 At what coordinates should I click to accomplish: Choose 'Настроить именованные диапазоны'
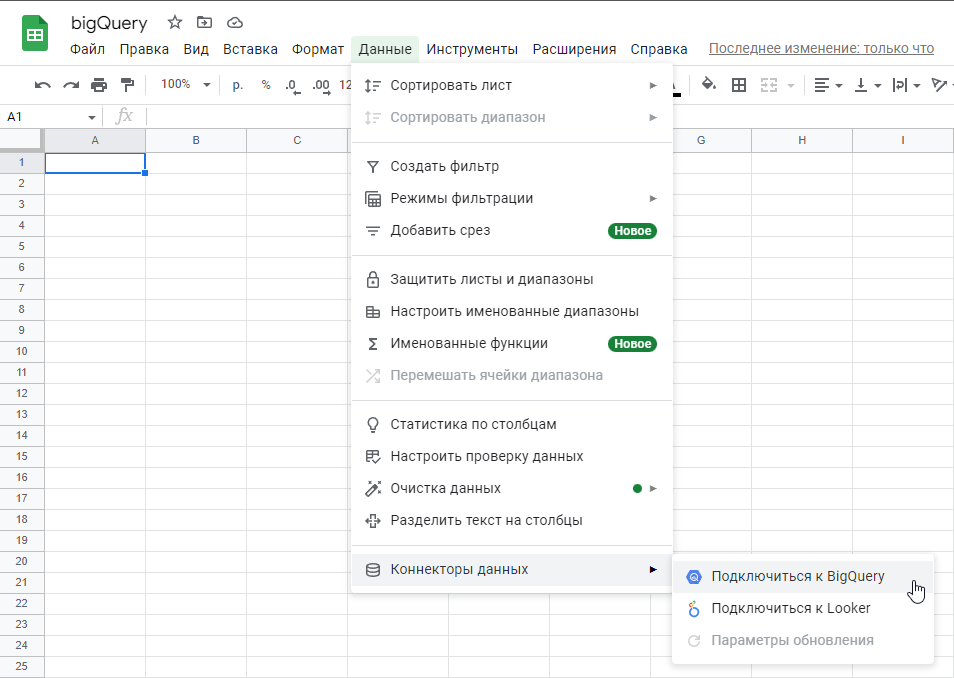[512, 312]
